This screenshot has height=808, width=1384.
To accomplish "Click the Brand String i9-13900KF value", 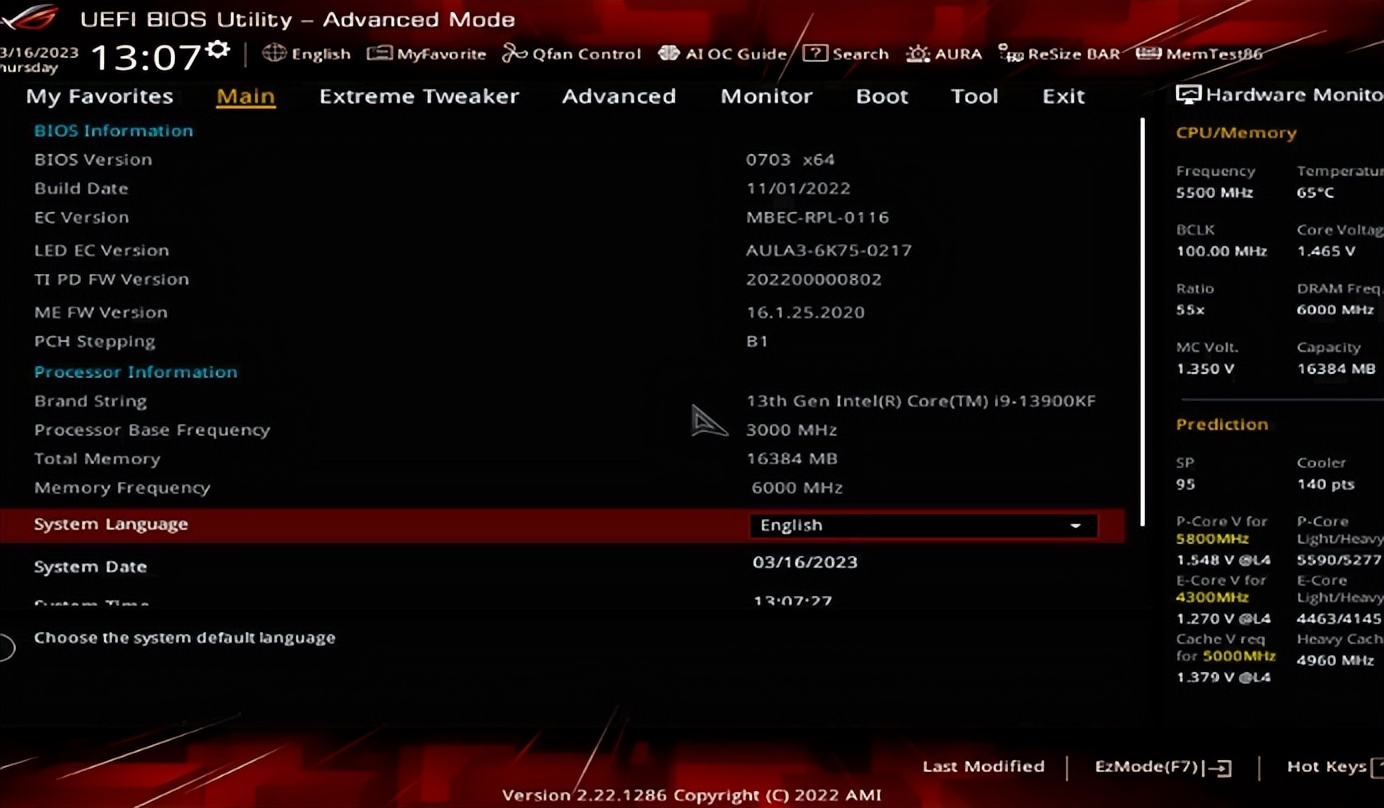I will pyautogui.click(x=921, y=401).
